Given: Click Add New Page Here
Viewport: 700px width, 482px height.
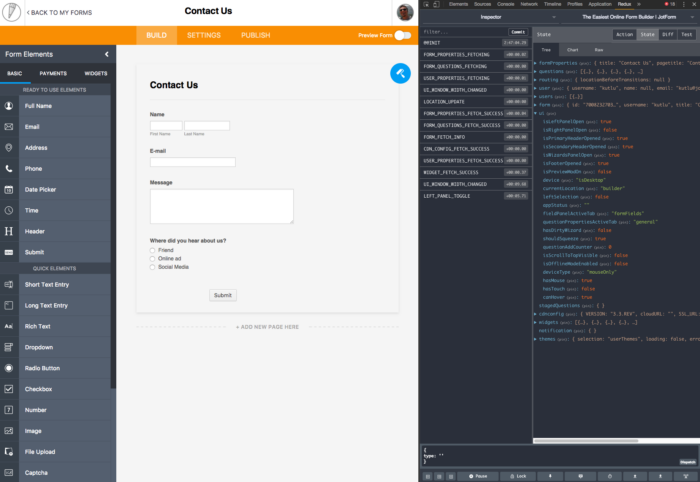Looking at the screenshot, I should pyautogui.click(x=267, y=327).
